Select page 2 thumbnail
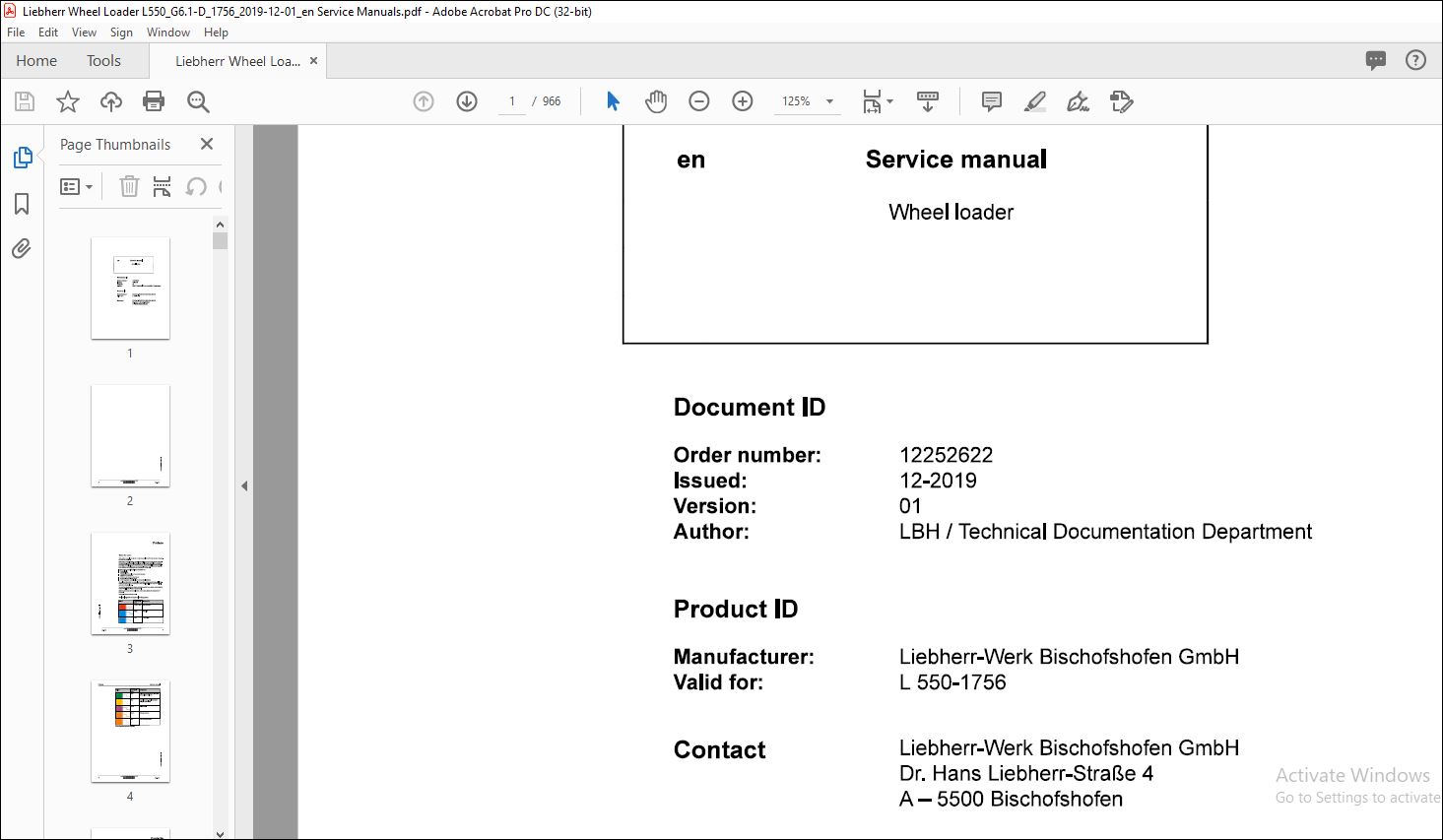 pos(130,435)
